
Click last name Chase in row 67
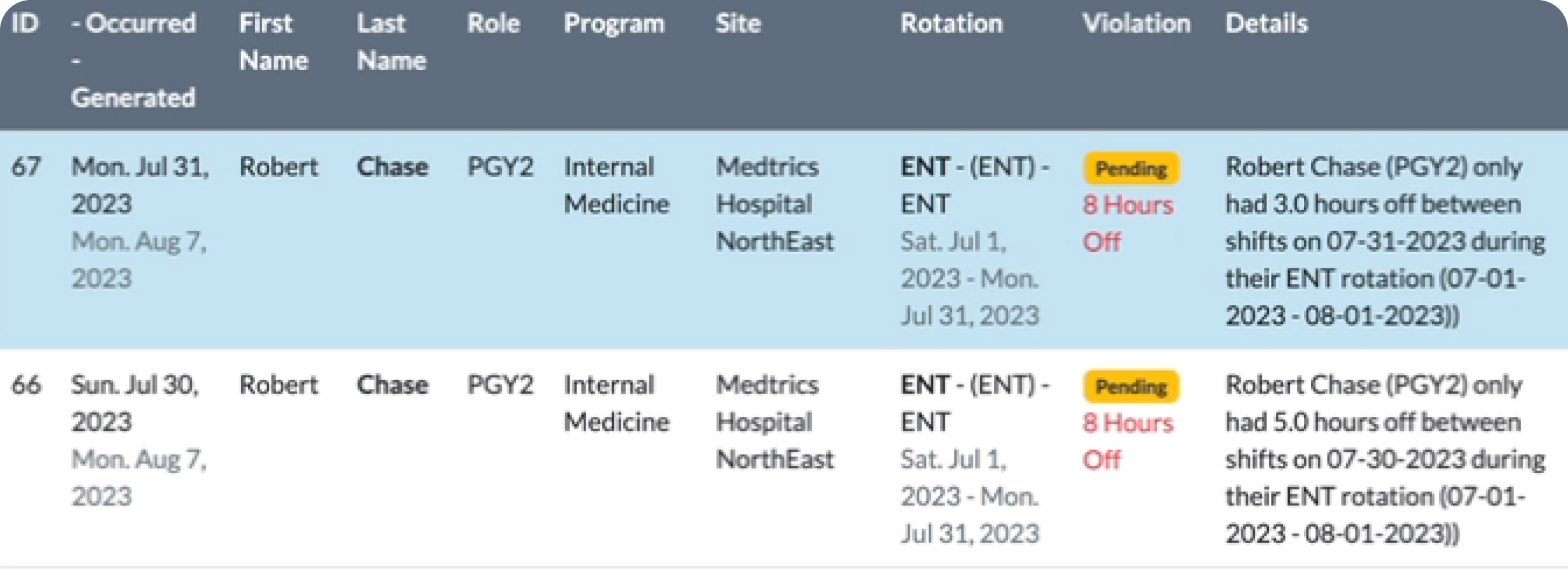392,167
